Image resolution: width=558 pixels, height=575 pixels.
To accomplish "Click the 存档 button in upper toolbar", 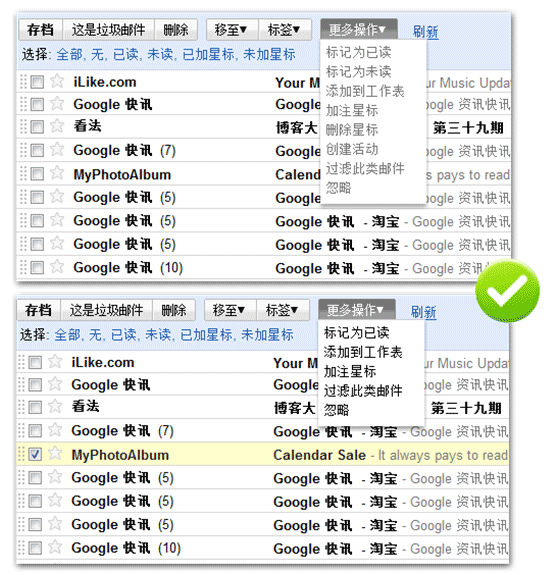I will click(x=41, y=30).
